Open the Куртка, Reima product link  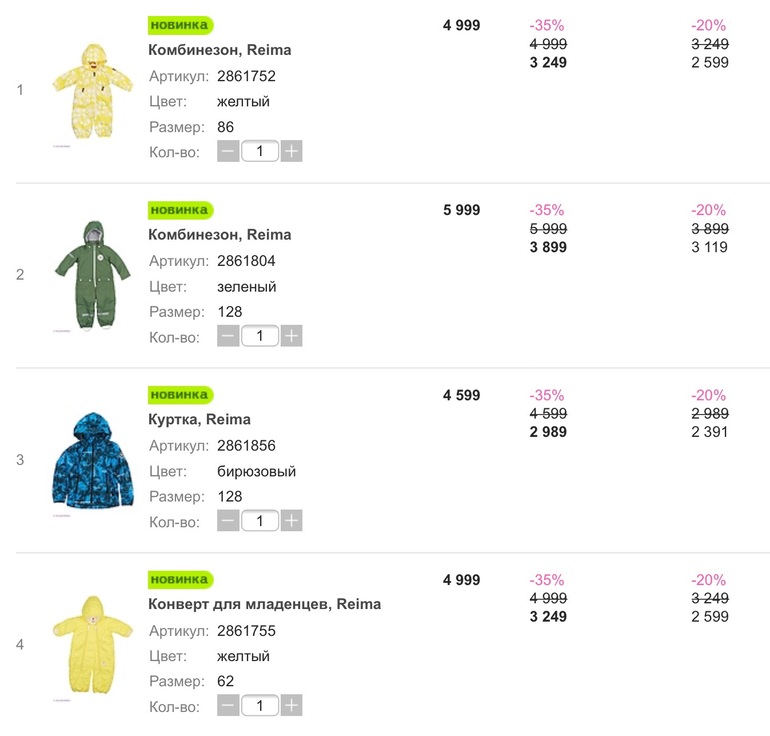199,420
